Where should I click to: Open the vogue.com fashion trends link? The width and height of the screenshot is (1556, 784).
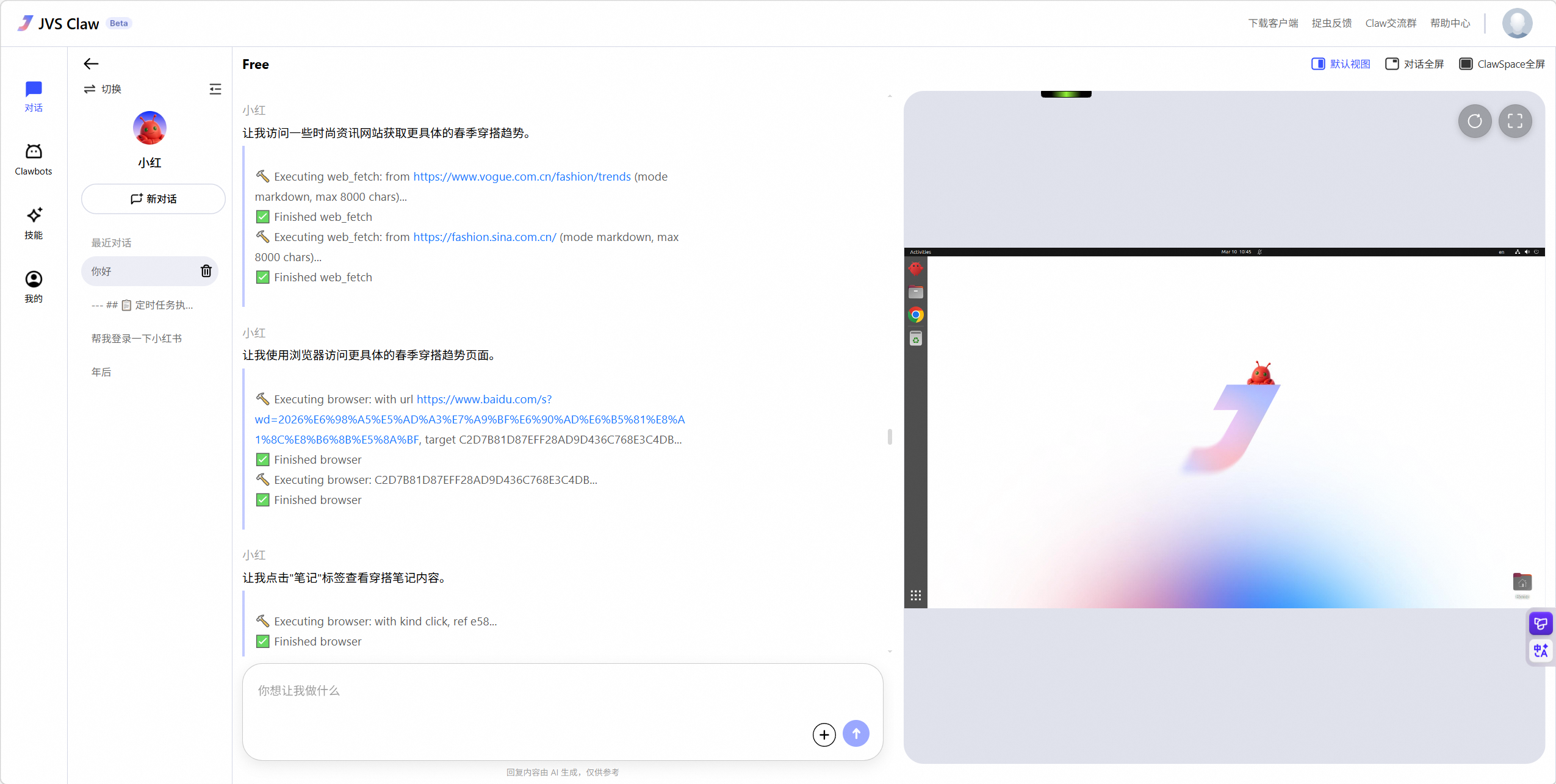pos(521,176)
